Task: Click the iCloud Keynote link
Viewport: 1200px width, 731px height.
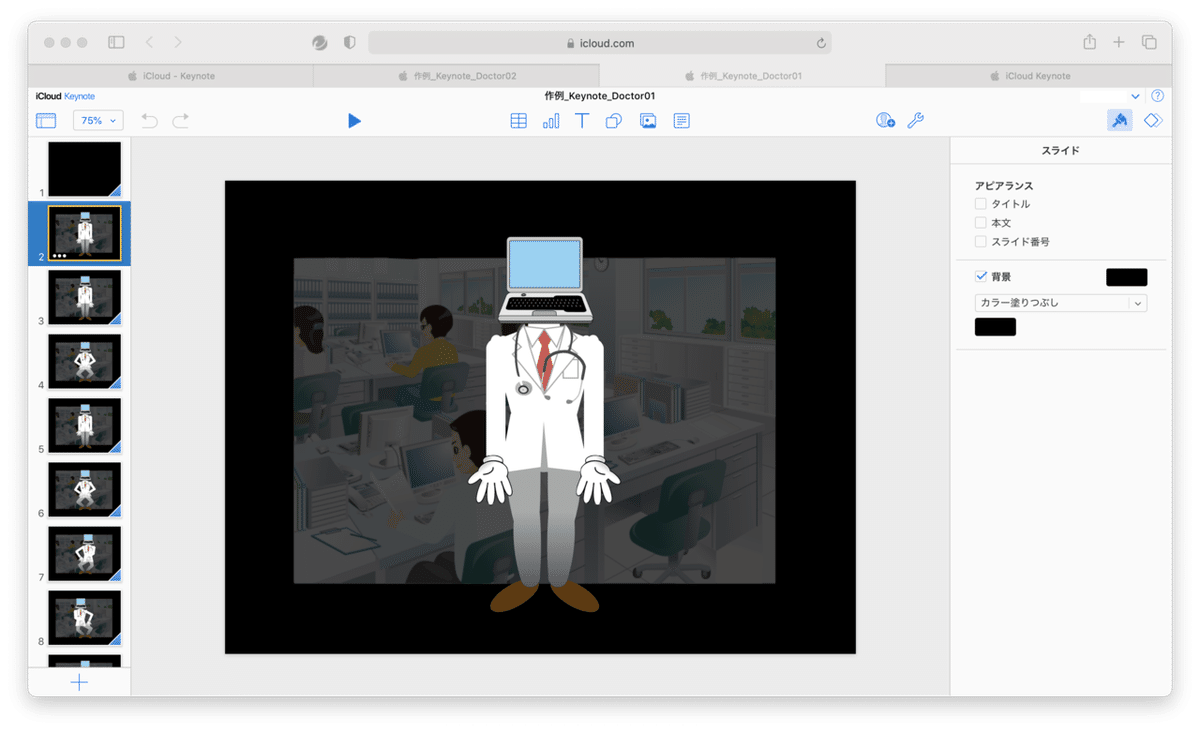Action: [65, 96]
